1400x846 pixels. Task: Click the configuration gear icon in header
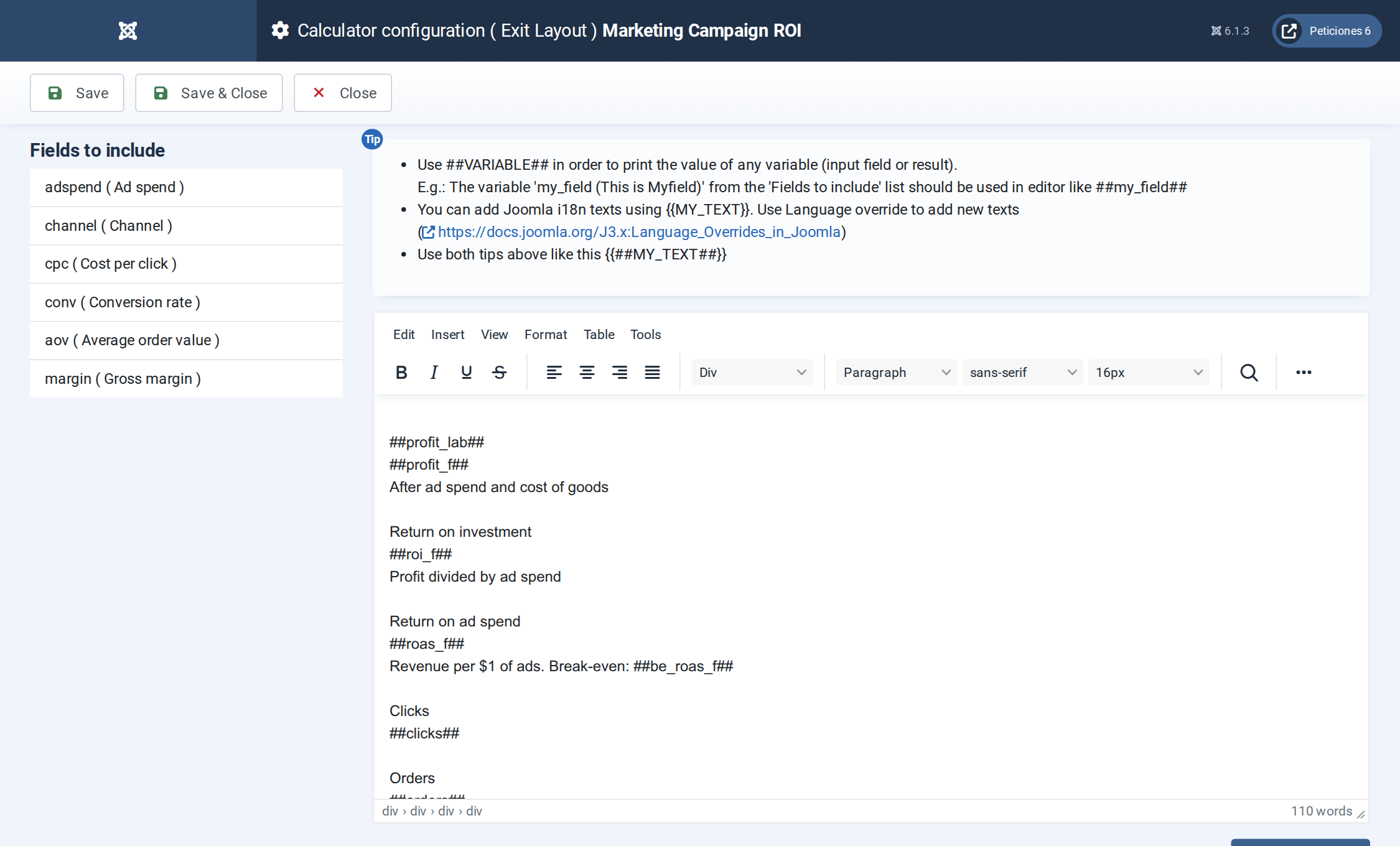280,30
